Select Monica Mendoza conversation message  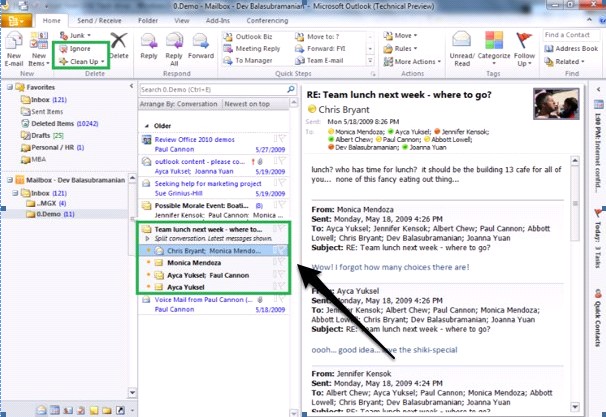point(213,263)
